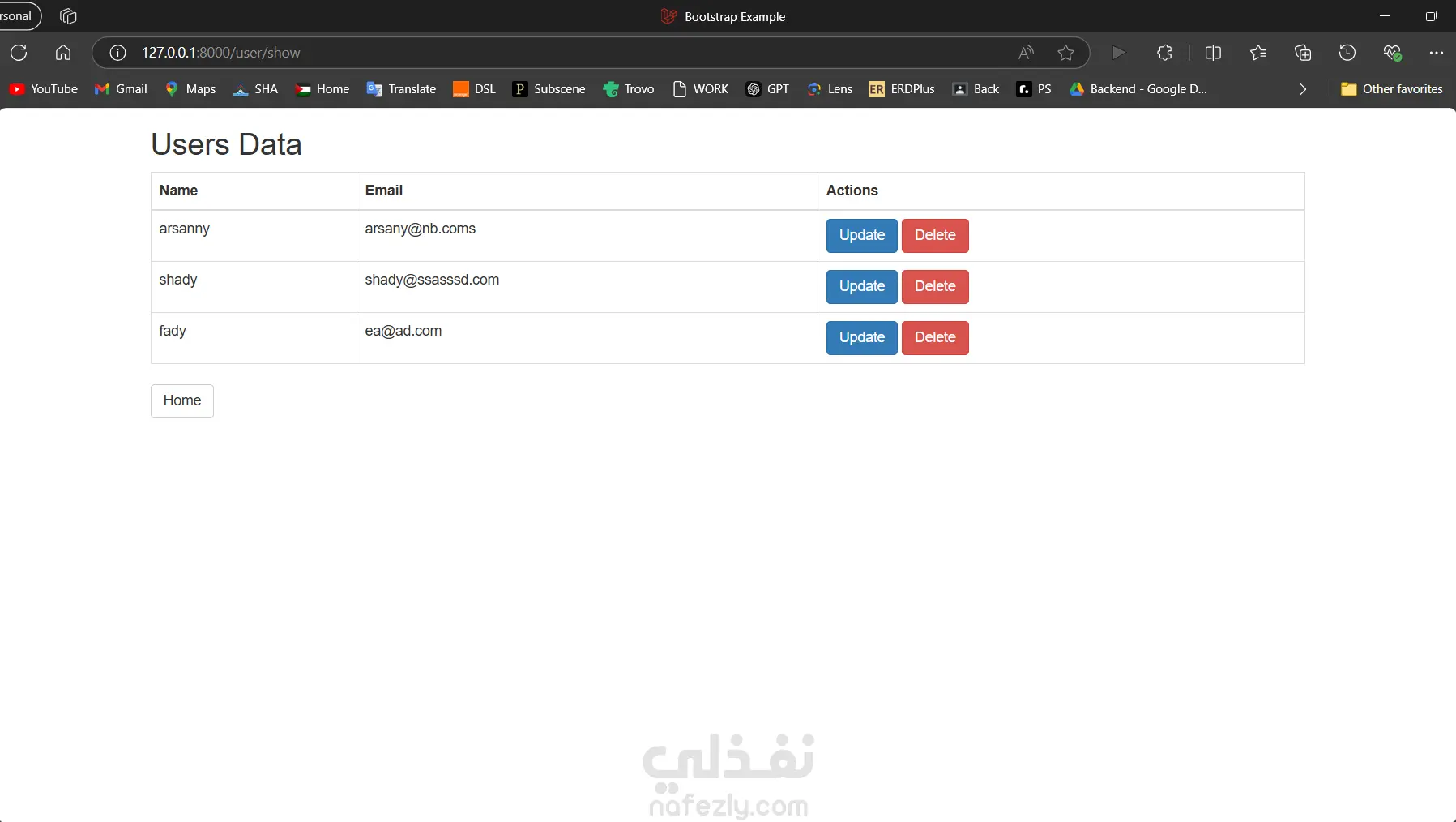Viewport: 1456px width, 822px height.
Task: Open the extensions menu
Action: point(1164,53)
